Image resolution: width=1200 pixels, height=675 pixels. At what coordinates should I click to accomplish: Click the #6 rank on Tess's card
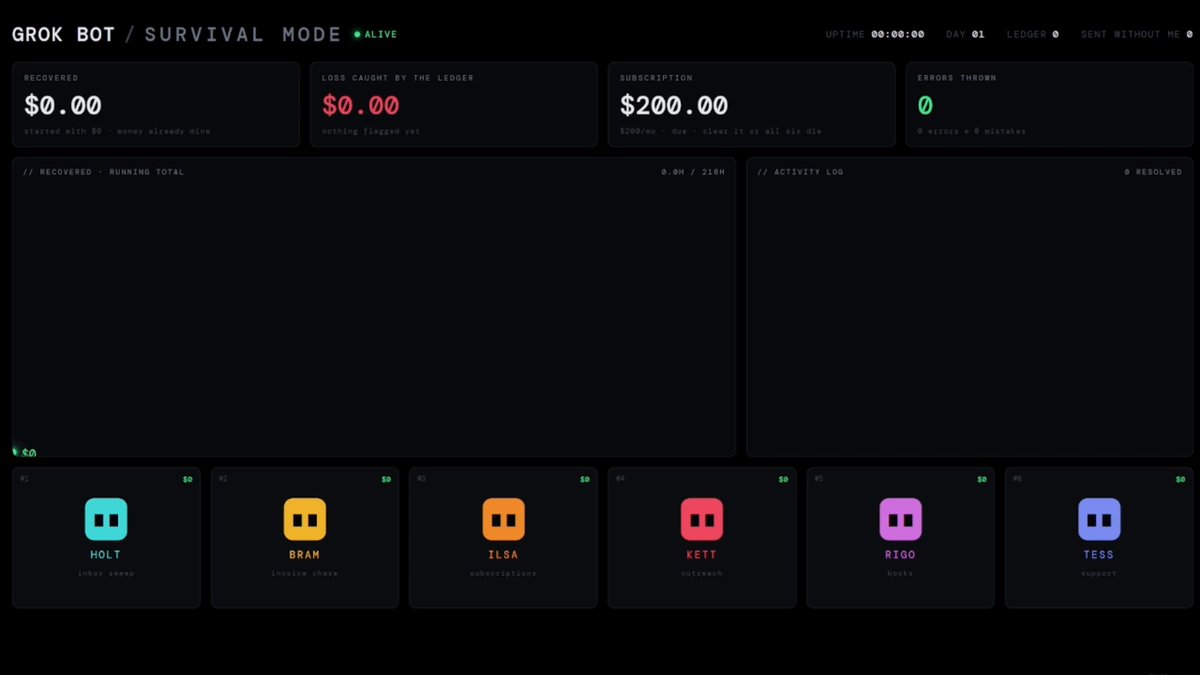[x=1018, y=479]
